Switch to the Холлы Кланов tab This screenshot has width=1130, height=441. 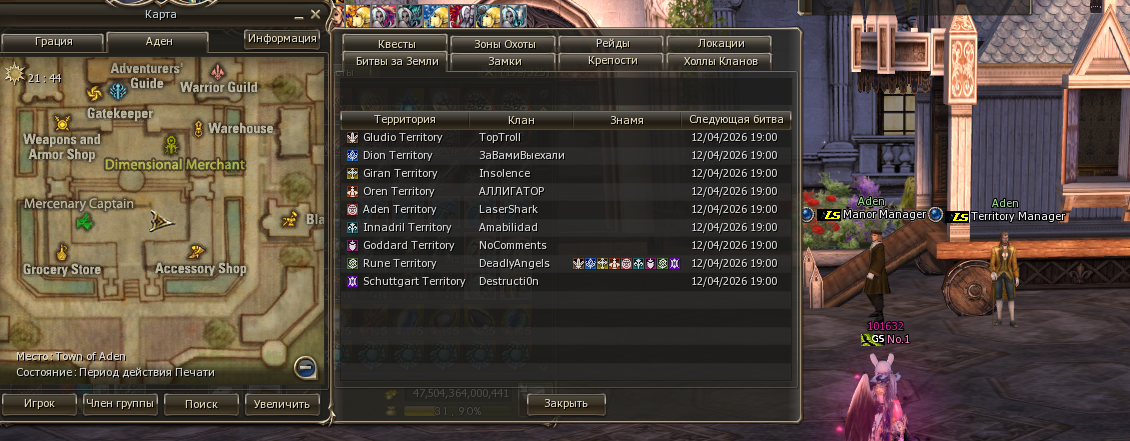[719, 61]
